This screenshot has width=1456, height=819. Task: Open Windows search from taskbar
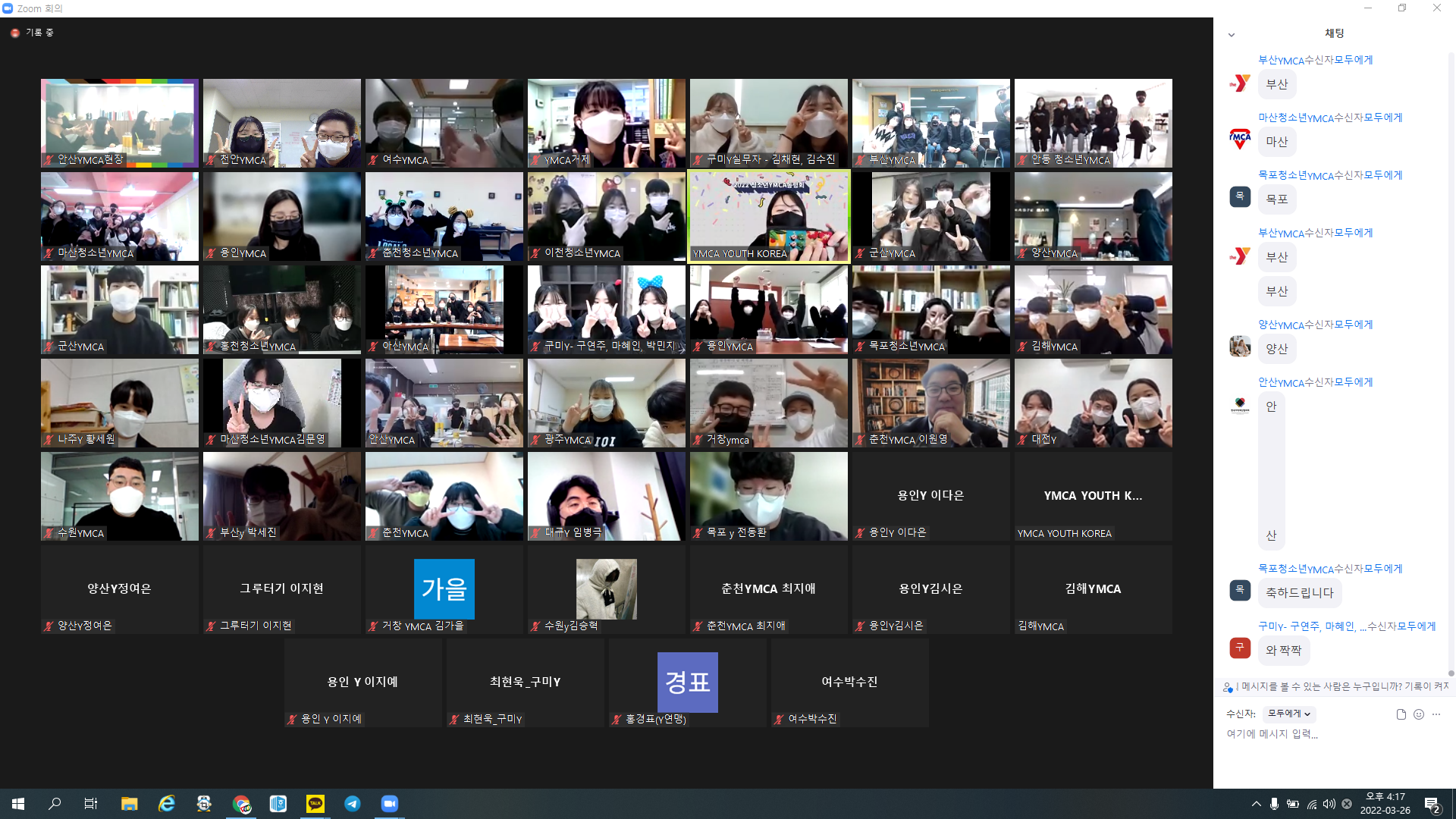(x=55, y=804)
